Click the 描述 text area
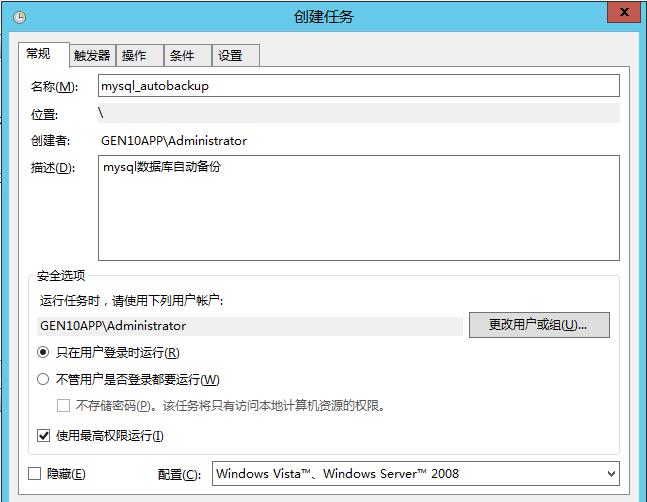 pyautogui.click(x=359, y=208)
